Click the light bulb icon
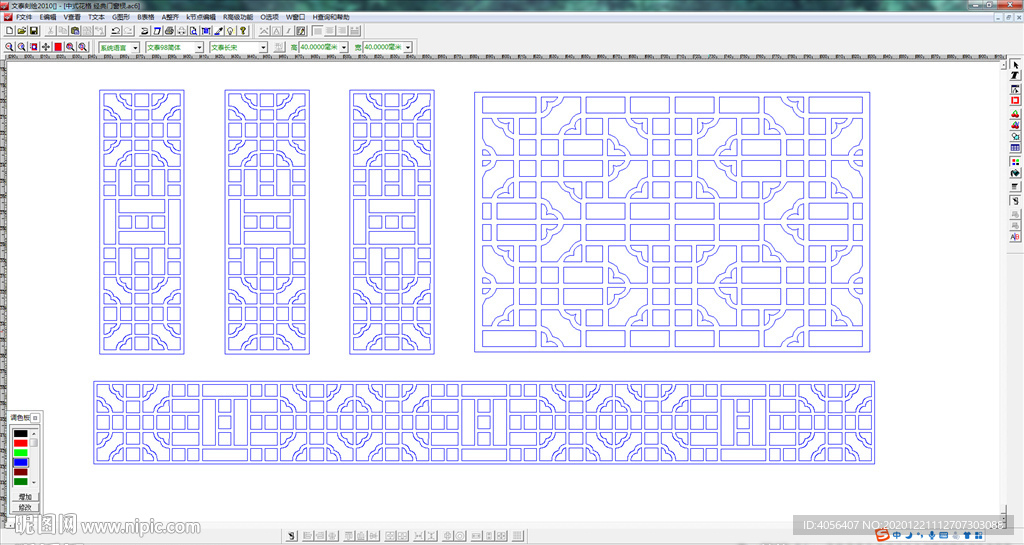The width and height of the screenshot is (1024, 545). click(x=230, y=31)
